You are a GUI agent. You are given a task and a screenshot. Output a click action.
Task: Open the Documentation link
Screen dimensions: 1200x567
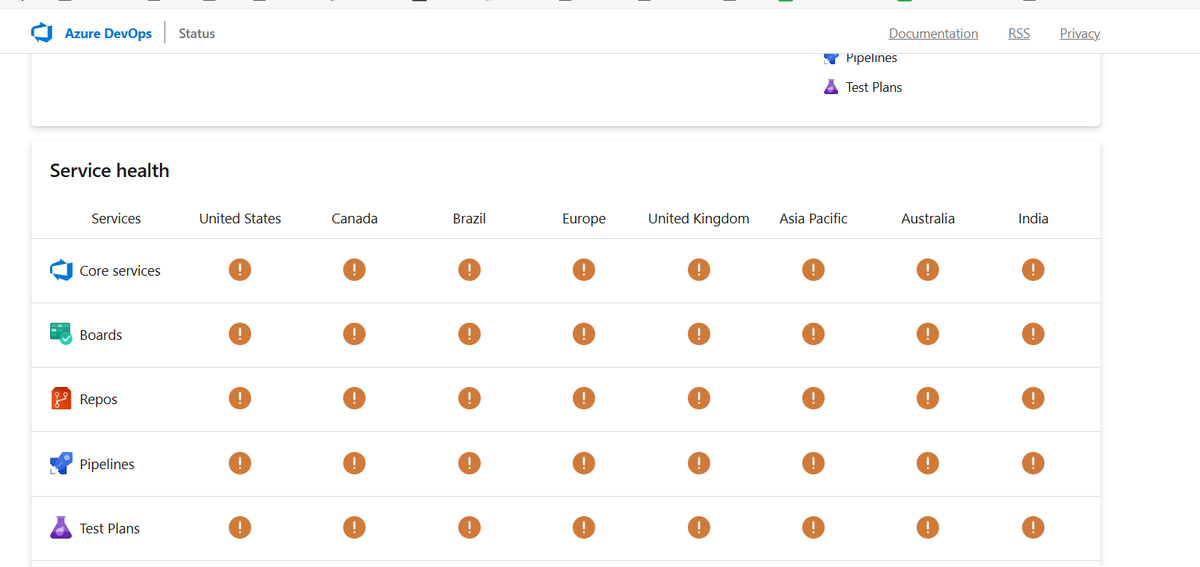coord(933,33)
